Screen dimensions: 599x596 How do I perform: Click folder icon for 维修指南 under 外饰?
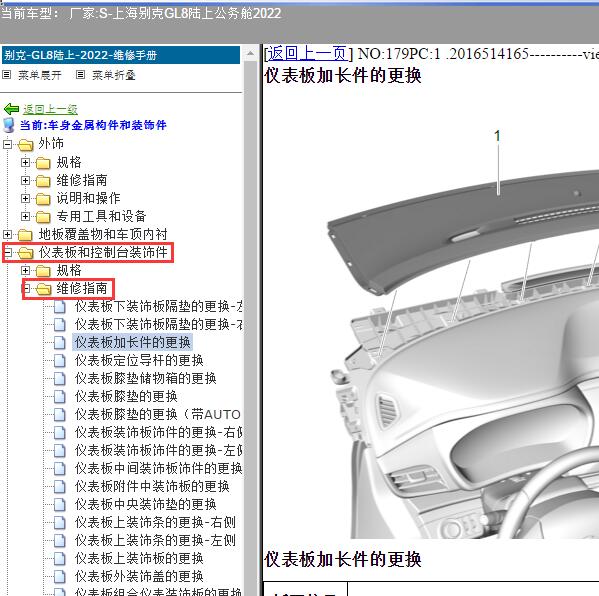(43, 181)
